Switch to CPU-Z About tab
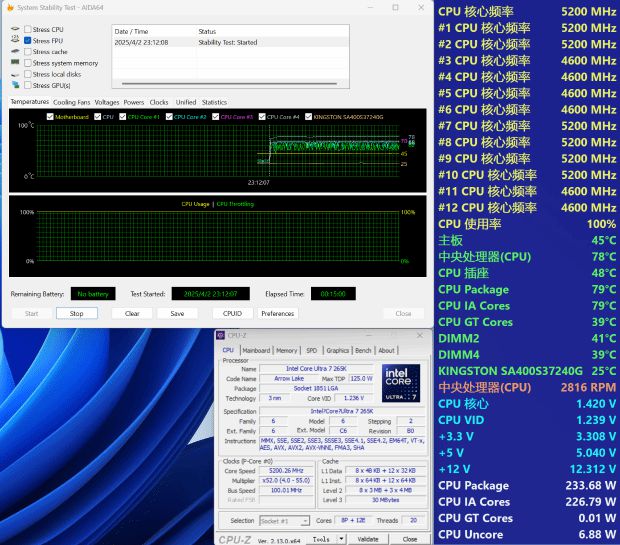Image resolution: width=620 pixels, height=545 pixels. point(386,350)
